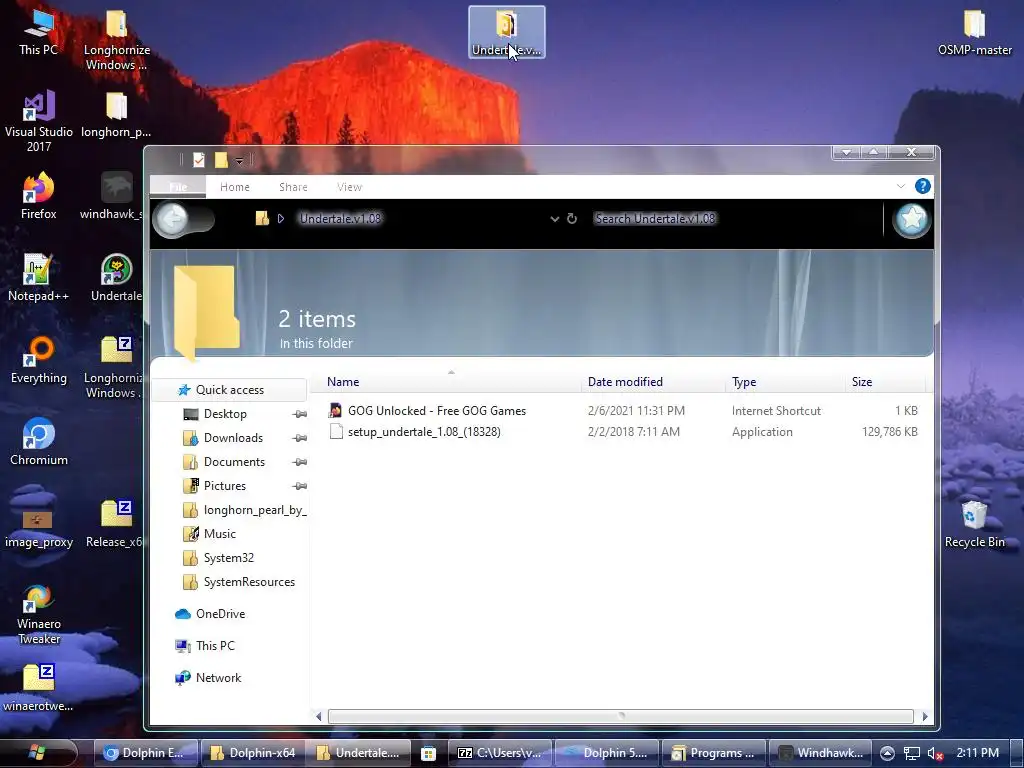Image resolution: width=1024 pixels, height=768 pixels.
Task: Open System32 in the navigation pane
Action: pos(229,558)
